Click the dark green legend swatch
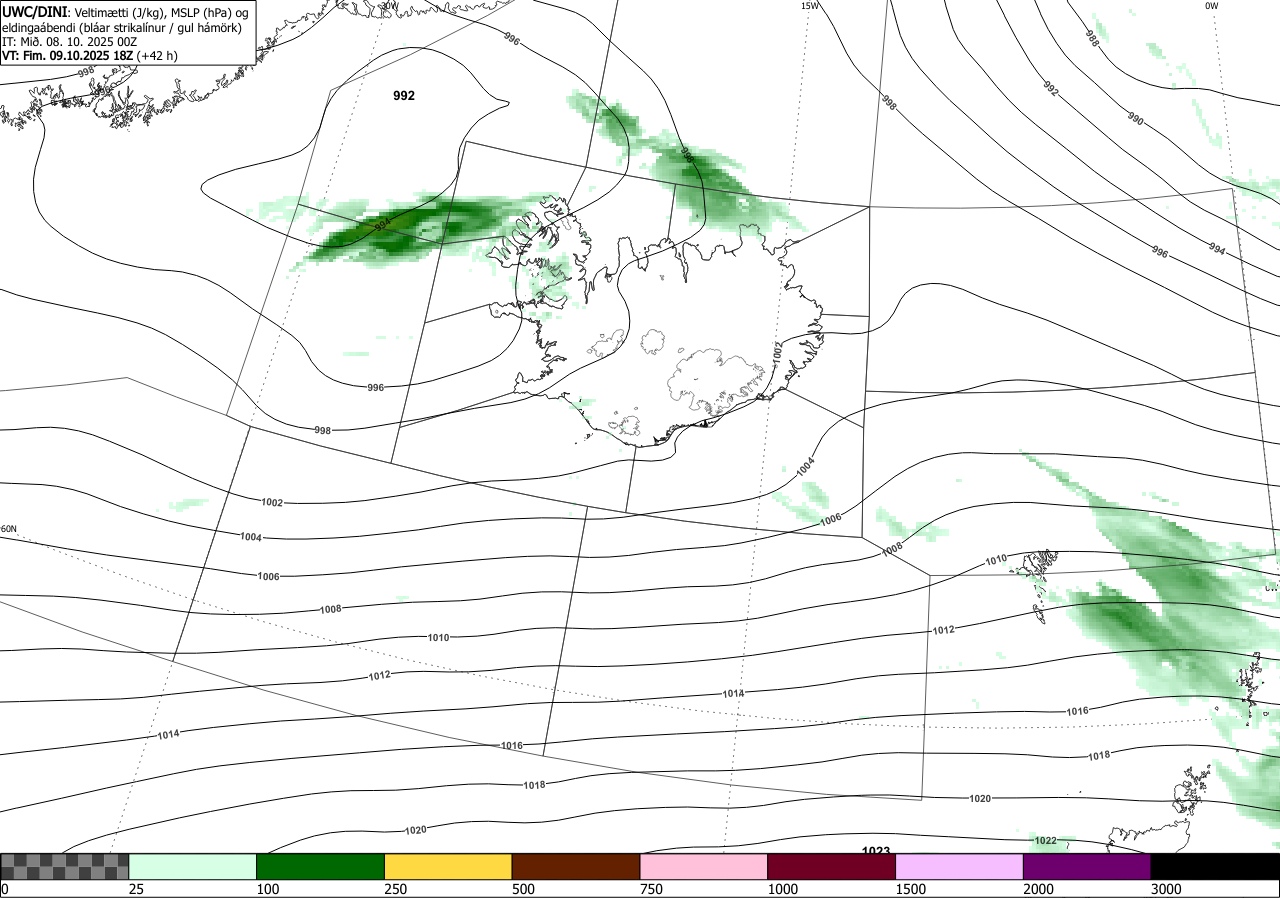The image size is (1280, 898). tap(321, 866)
